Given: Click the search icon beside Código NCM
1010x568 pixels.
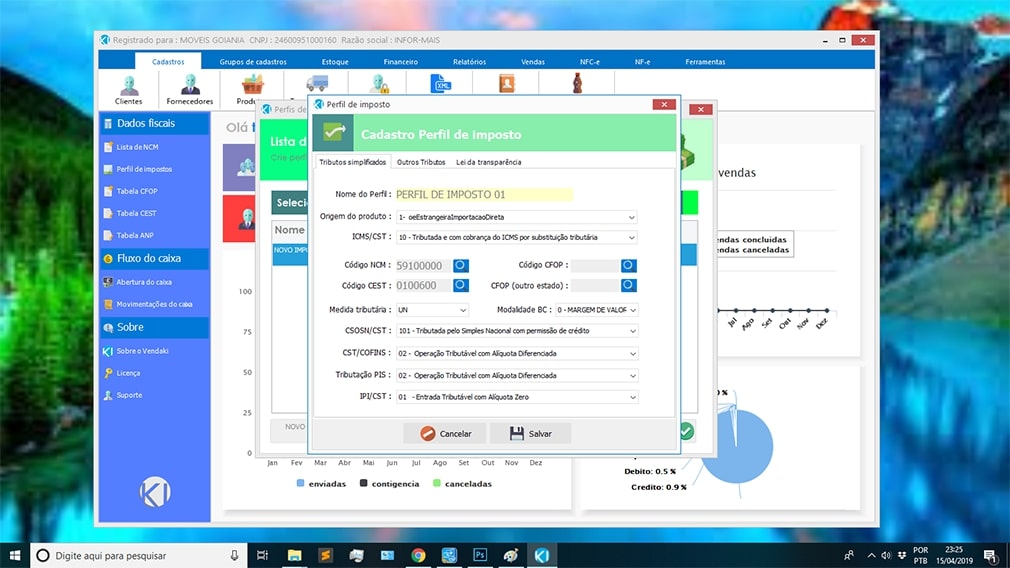Looking at the screenshot, I should point(461,266).
